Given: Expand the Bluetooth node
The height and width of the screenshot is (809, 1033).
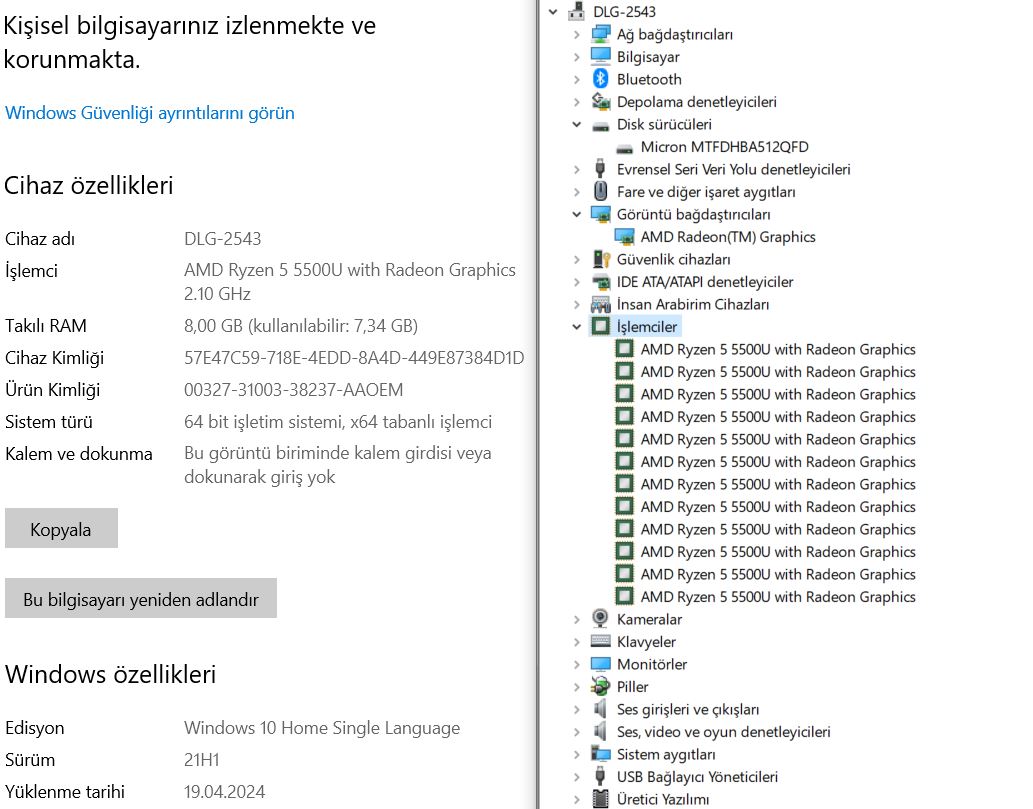Looking at the screenshot, I should (576, 79).
